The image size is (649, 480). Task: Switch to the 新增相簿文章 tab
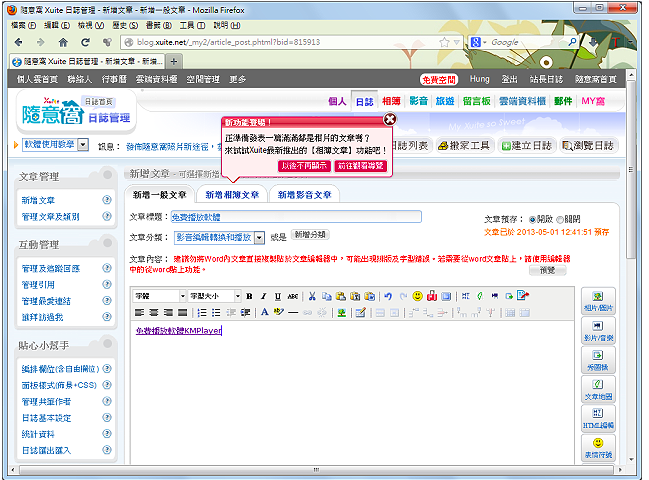pyautogui.click(x=232, y=194)
